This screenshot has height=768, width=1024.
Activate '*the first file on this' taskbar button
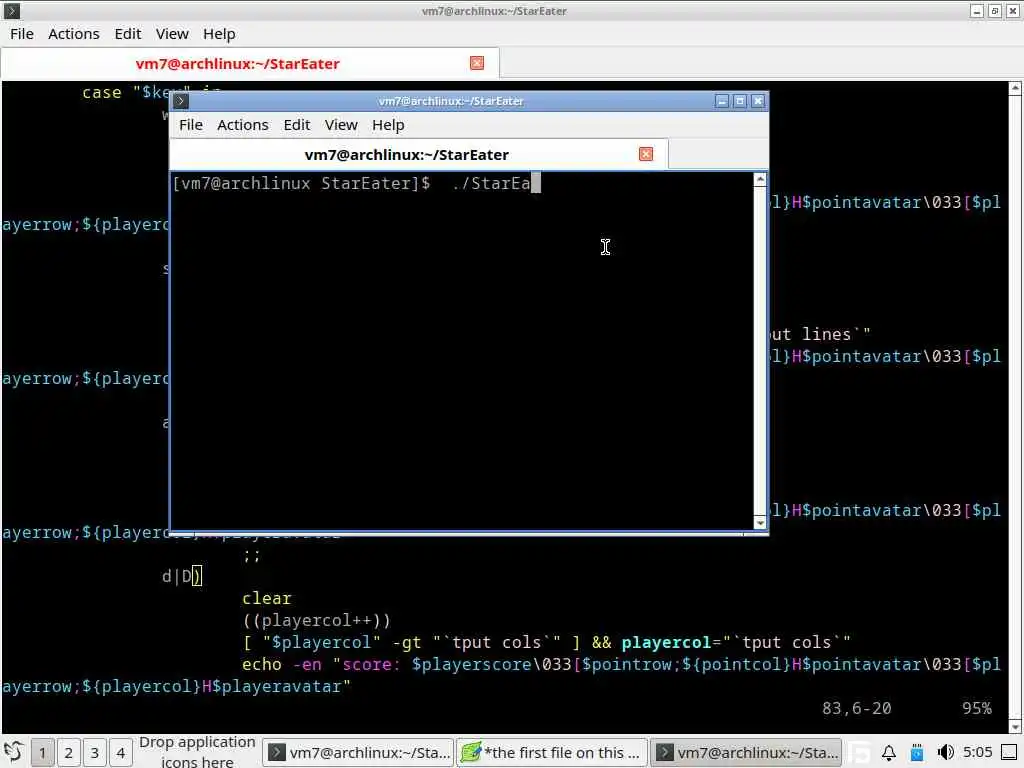552,753
